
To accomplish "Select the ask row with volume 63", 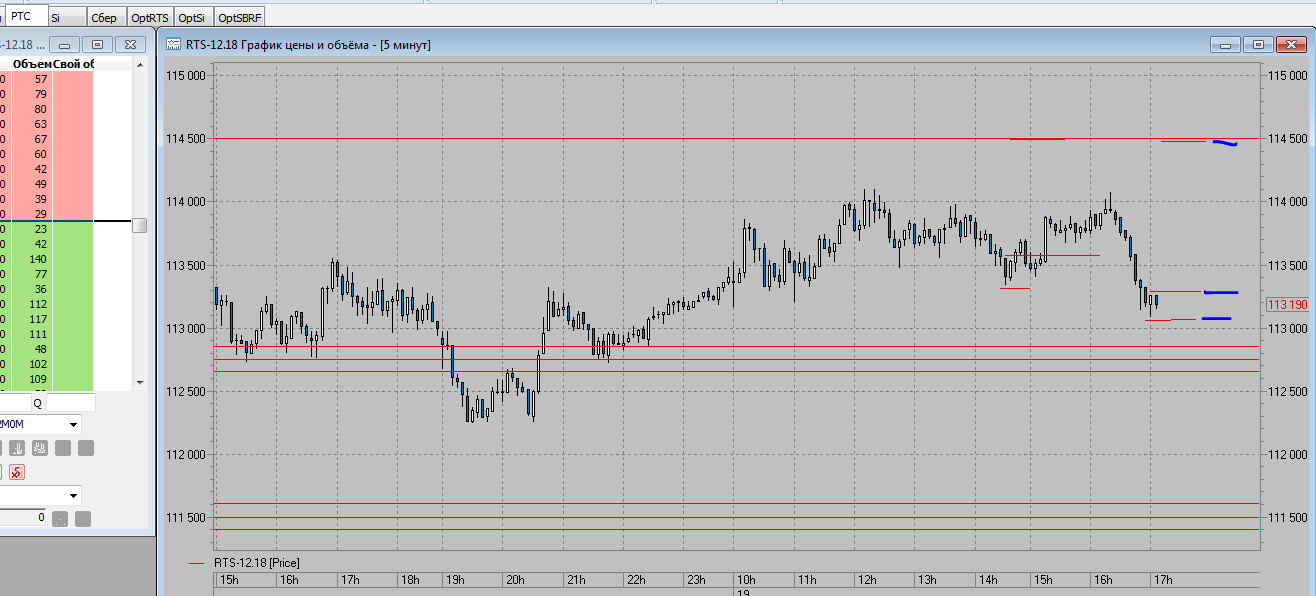I will pyautogui.click(x=46, y=124).
